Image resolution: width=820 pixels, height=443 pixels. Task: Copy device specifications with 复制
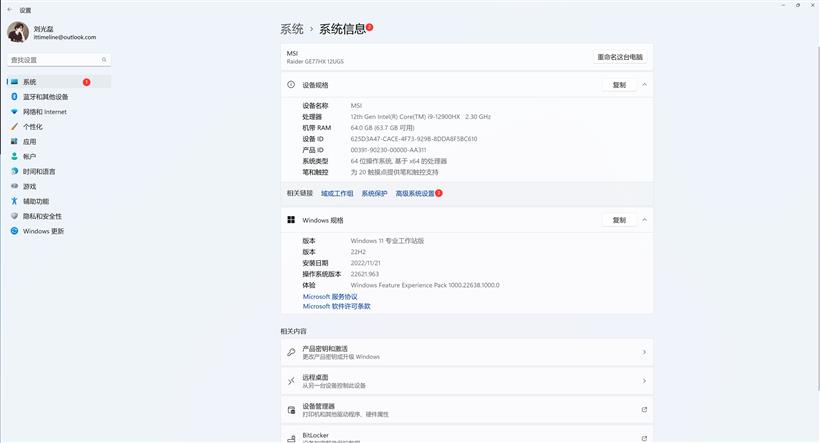(619, 85)
